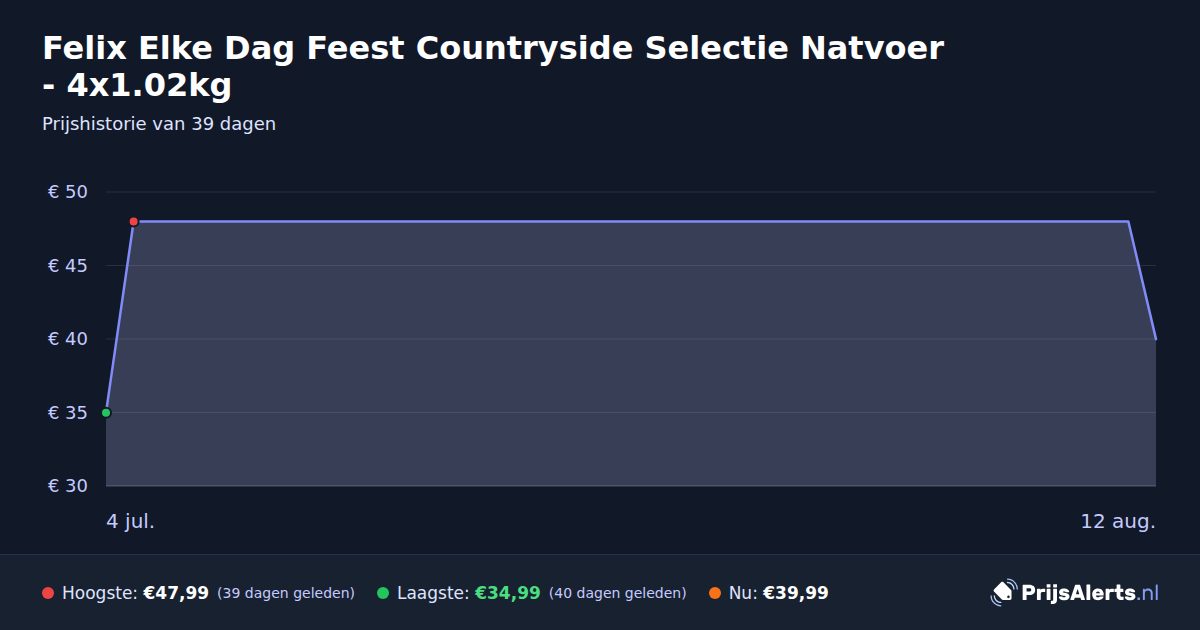Click the red Hoogste legend dot
The width and height of the screenshot is (1200, 630).
coord(48,593)
